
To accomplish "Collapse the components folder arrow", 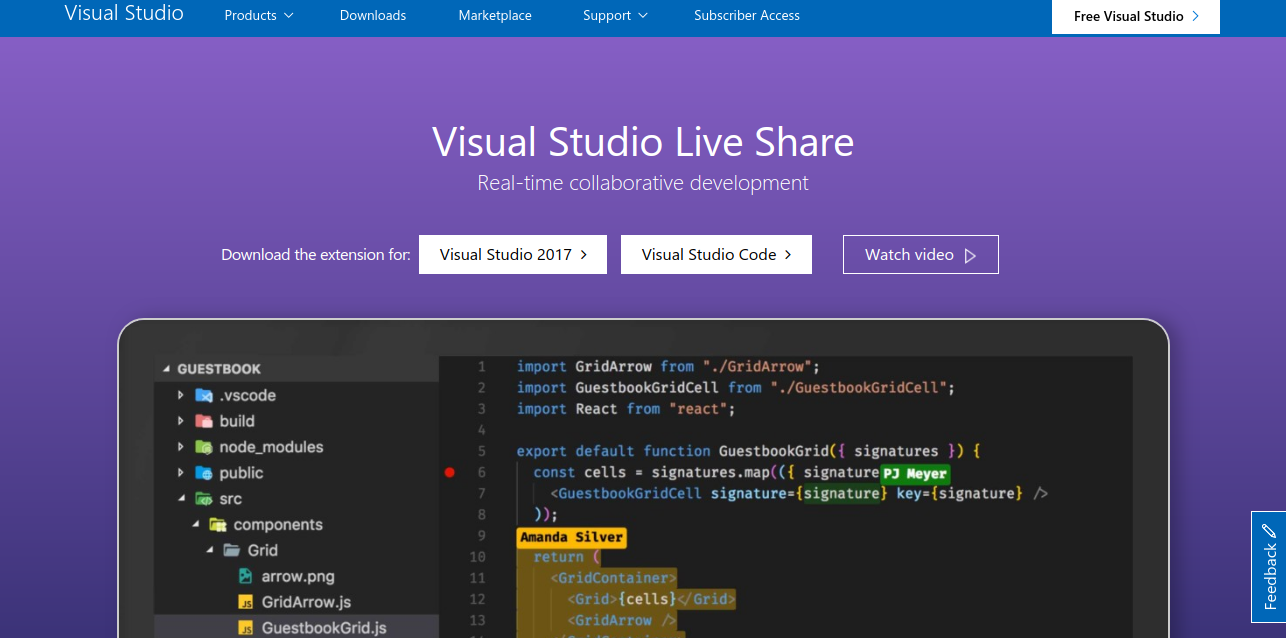I will click(x=196, y=524).
